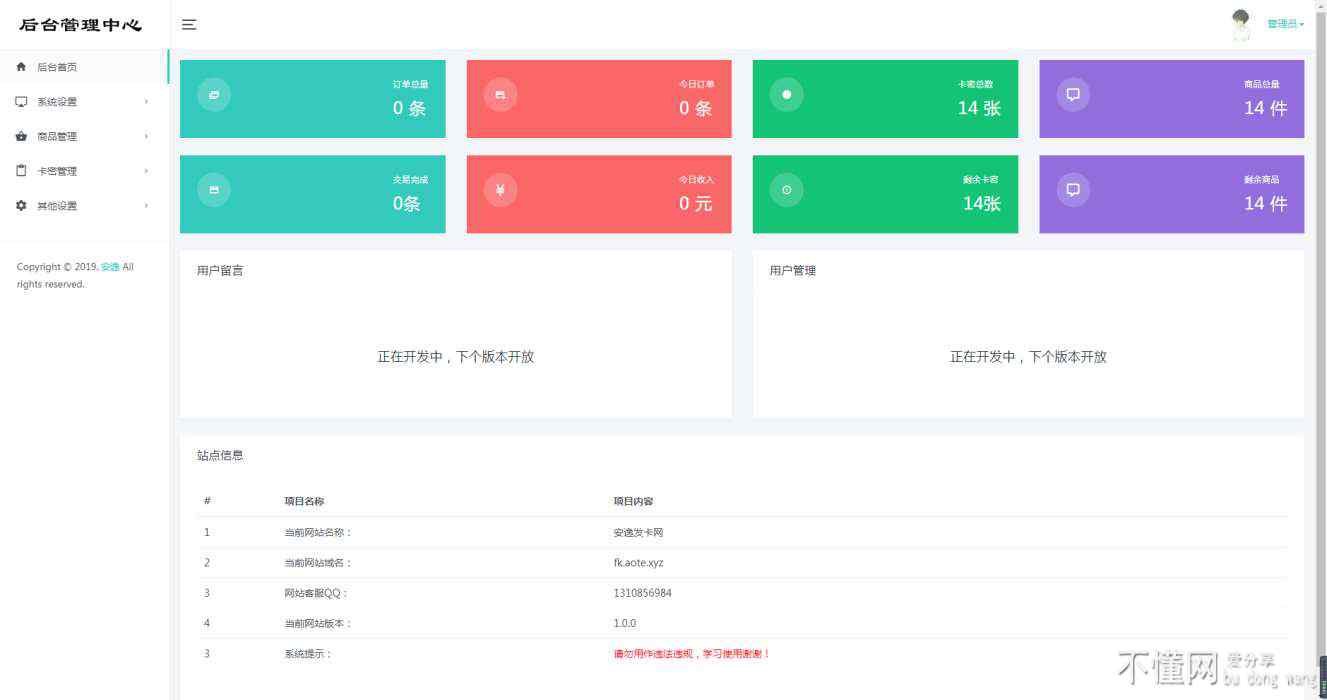Click the clipboard icon beside 卡密管理
This screenshot has width=1327, height=700.
21,171
